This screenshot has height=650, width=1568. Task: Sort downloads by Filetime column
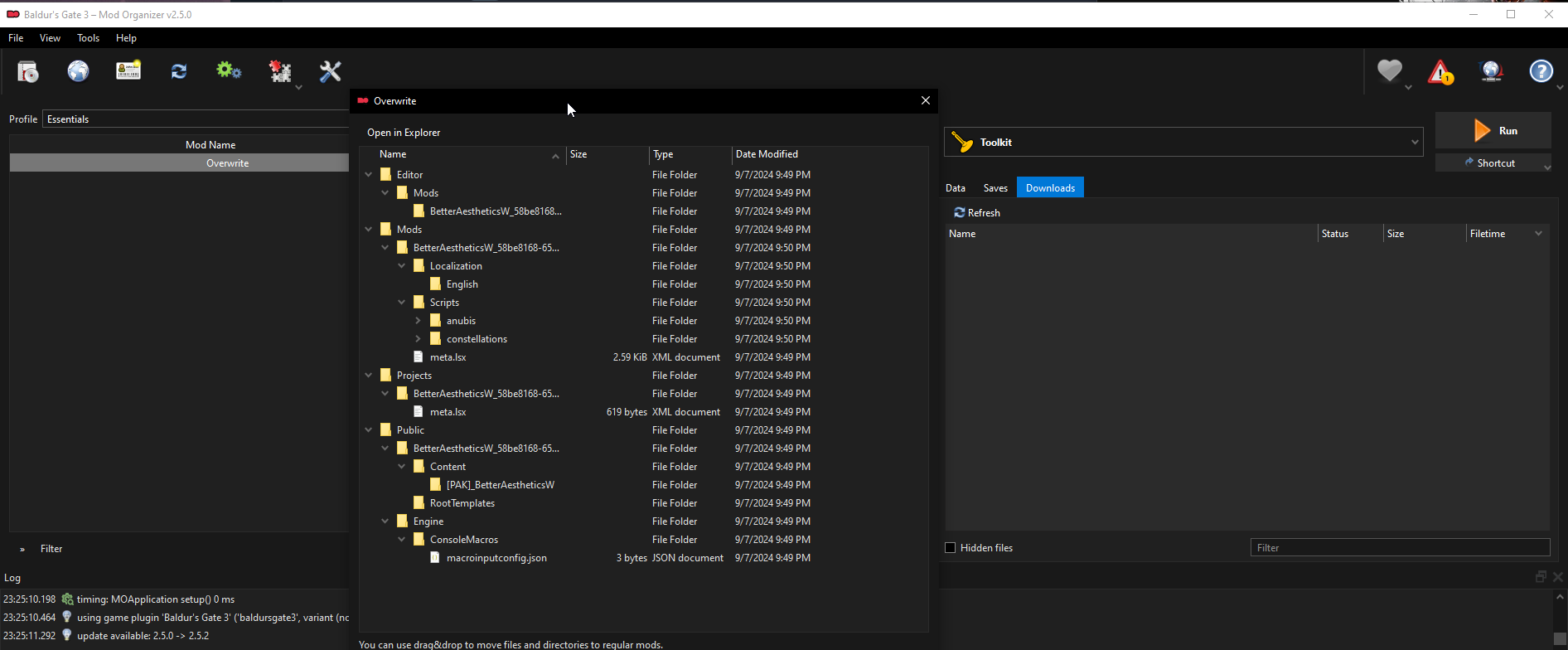(x=1507, y=234)
